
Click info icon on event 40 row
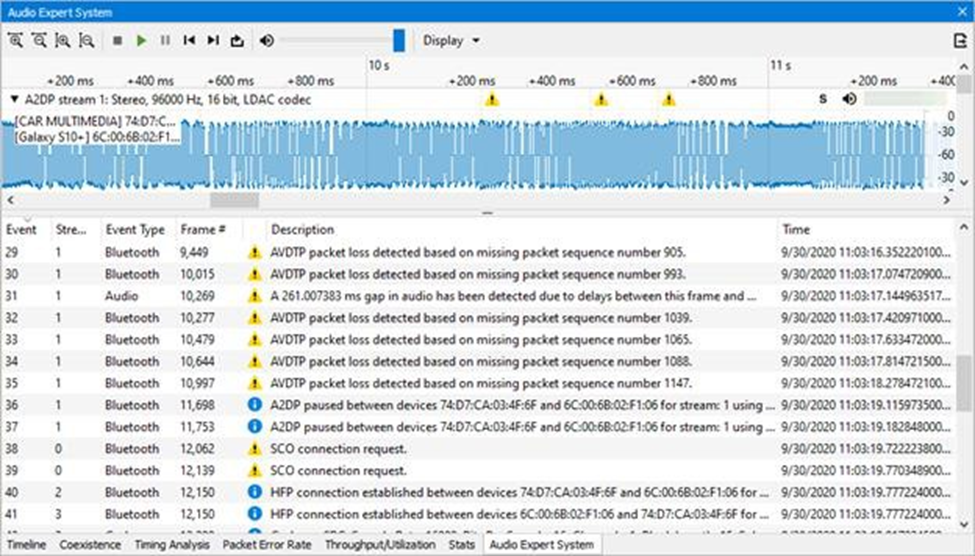pos(254,492)
